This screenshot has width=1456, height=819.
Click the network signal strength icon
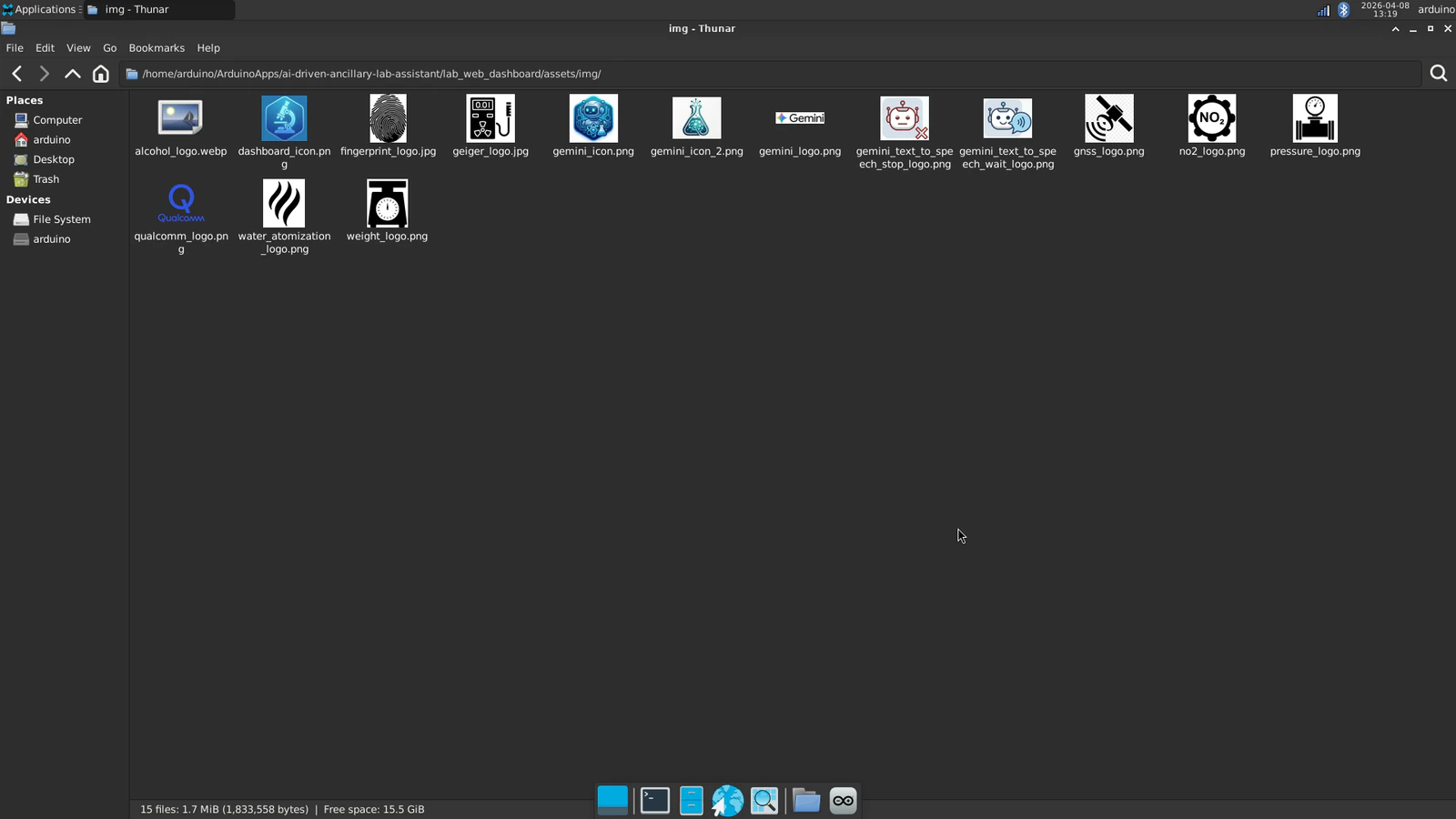1323,10
